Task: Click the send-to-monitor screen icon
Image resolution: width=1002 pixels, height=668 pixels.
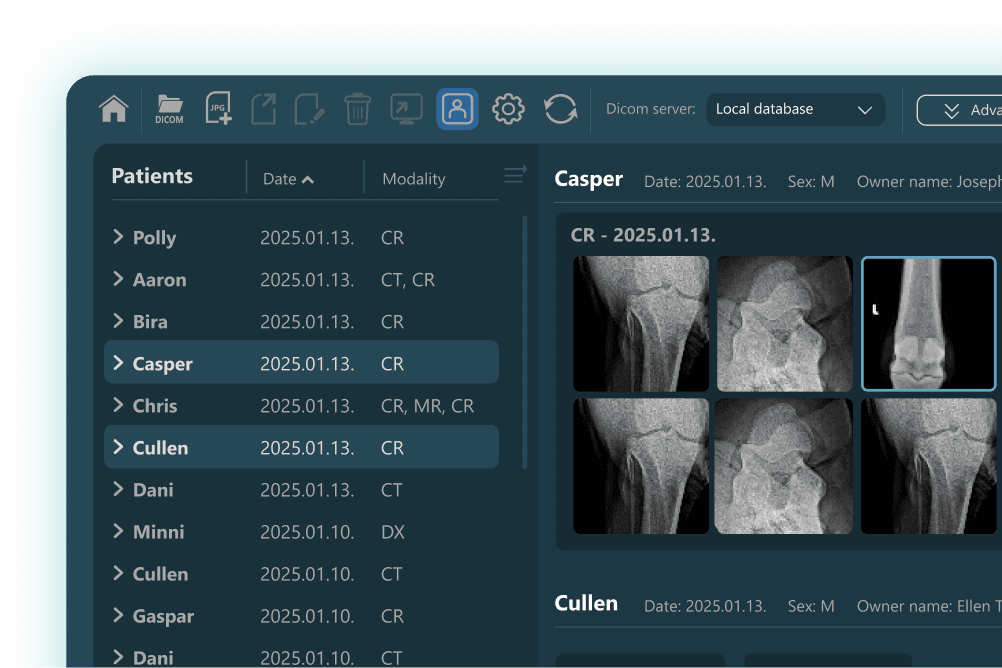Action: click(x=405, y=109)
